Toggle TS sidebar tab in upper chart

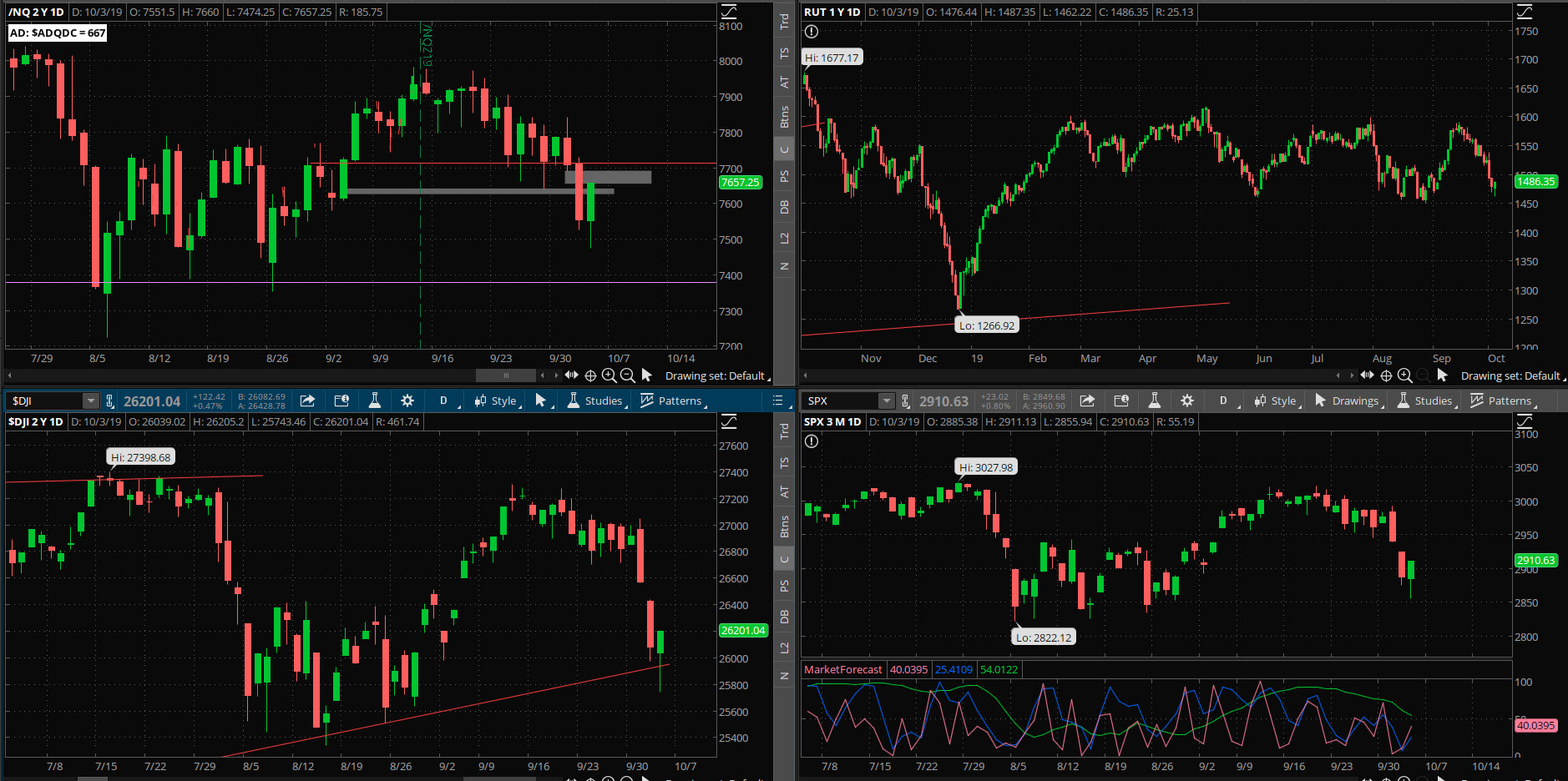click(784, 53)
